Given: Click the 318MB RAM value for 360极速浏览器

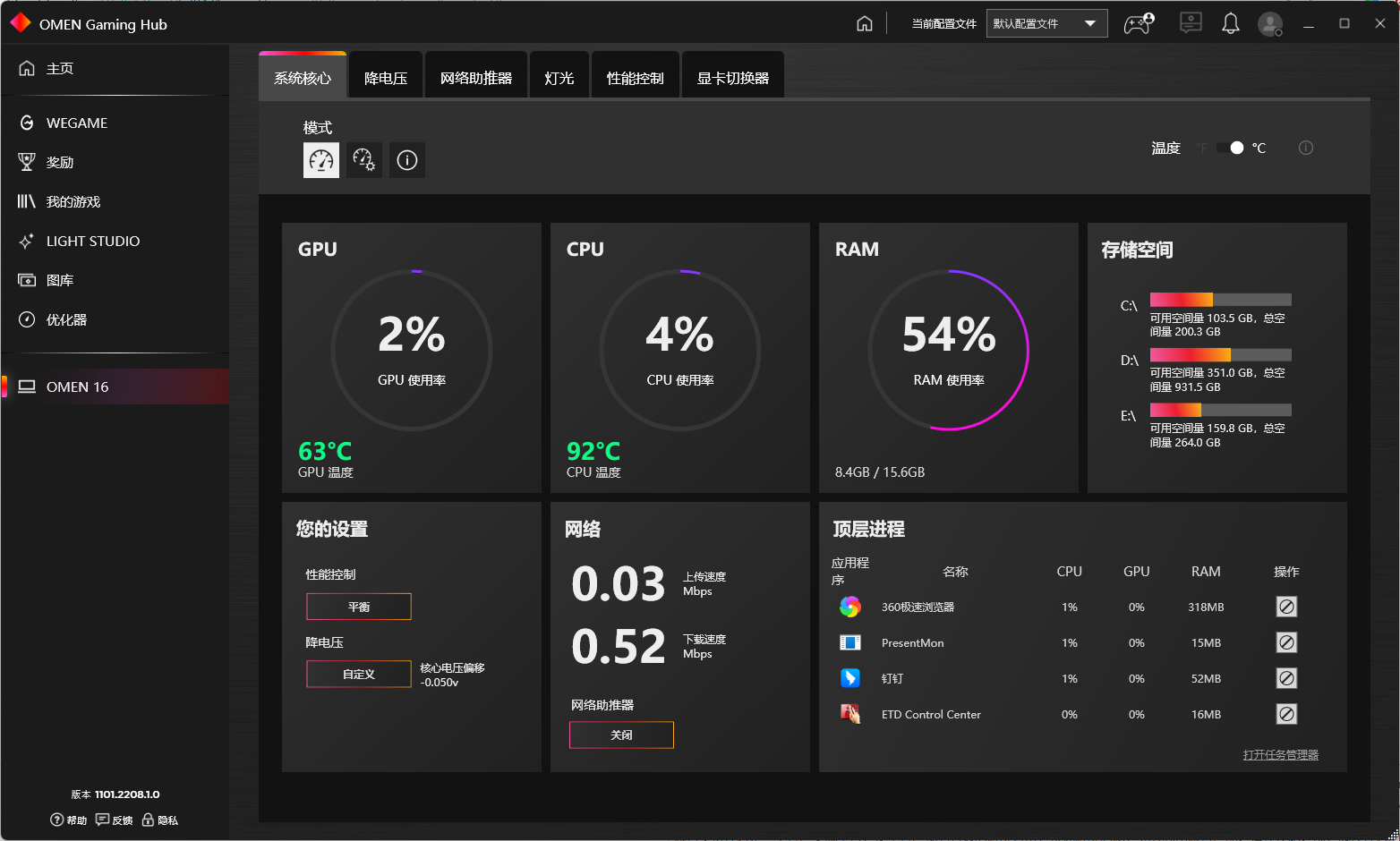Looking at the screenshot, I should click(x=1206, y=607).
